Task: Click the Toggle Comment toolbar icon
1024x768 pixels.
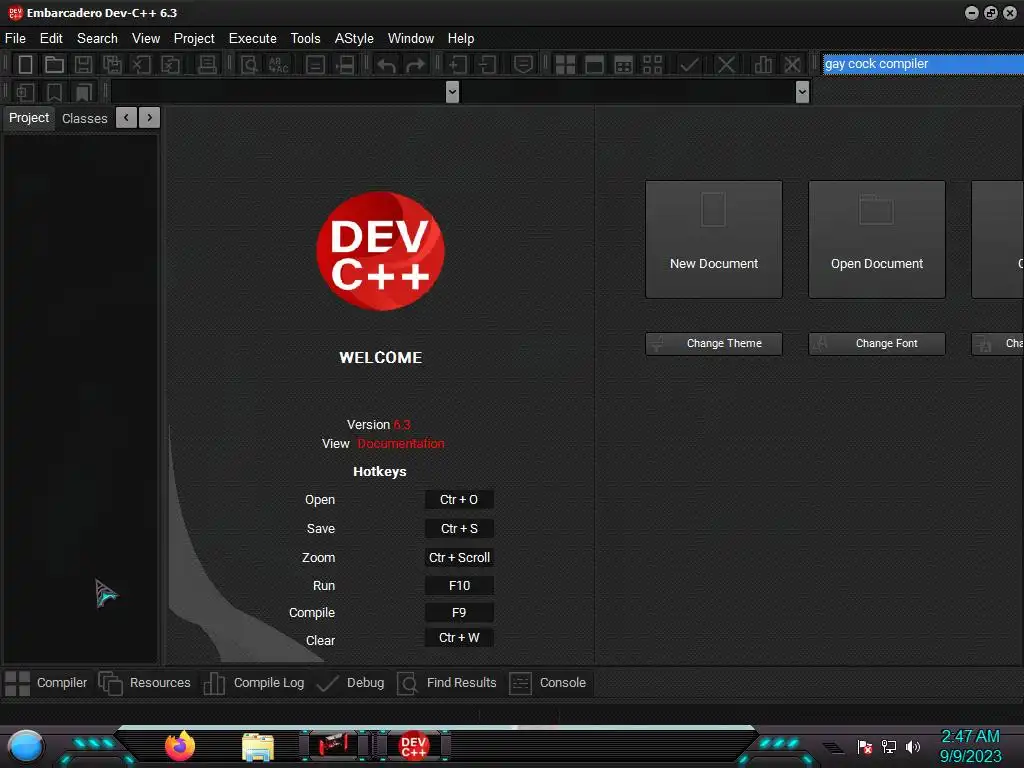Action: tap(523, 64)
